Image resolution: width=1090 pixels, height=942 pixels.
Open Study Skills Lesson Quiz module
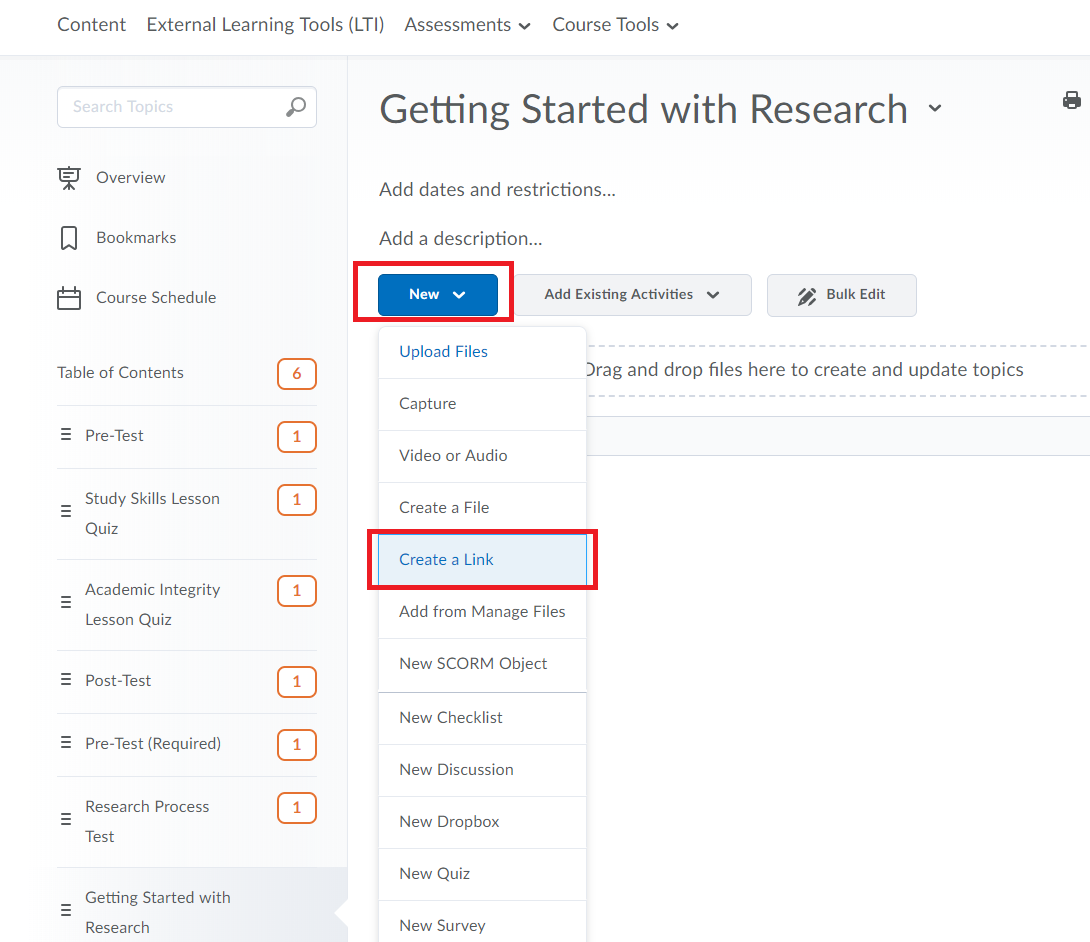(152, 514)
